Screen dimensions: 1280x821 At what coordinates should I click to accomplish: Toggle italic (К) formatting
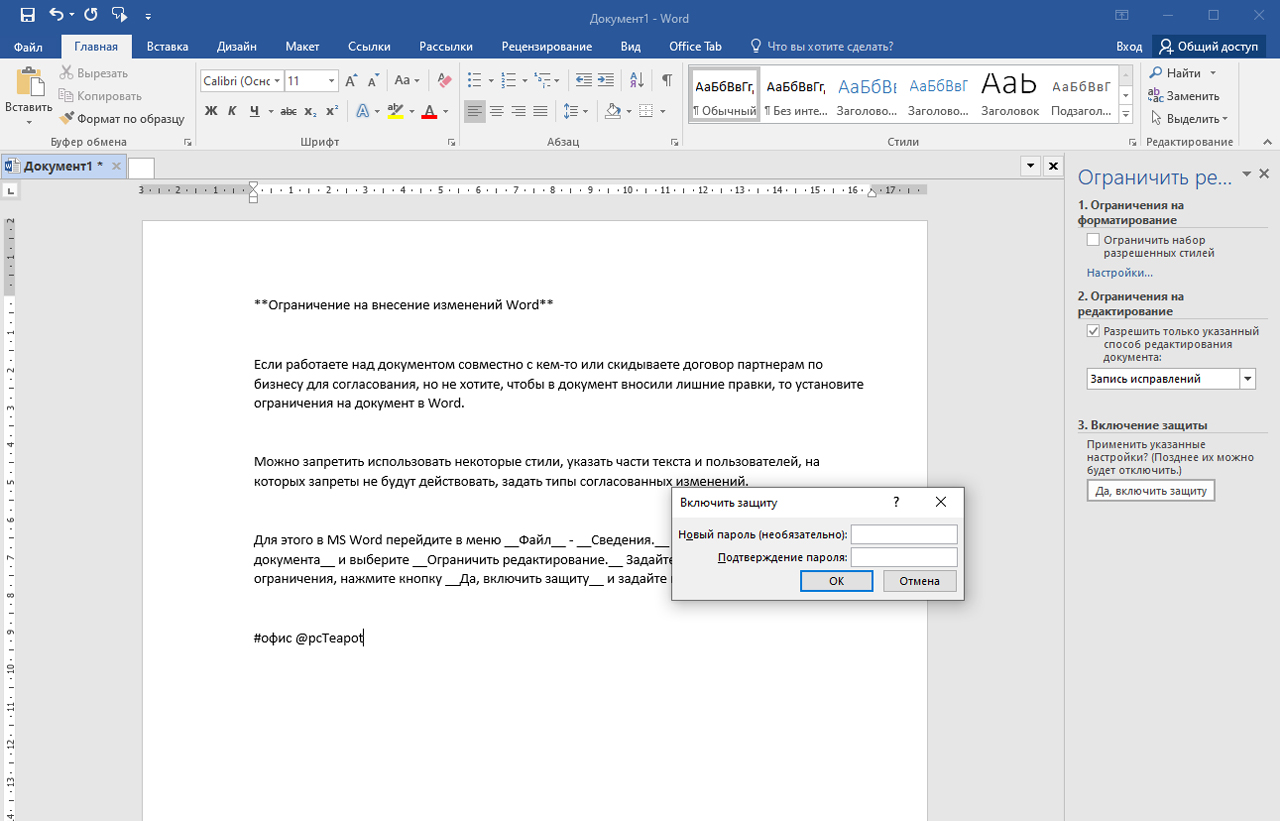[232, 111]
